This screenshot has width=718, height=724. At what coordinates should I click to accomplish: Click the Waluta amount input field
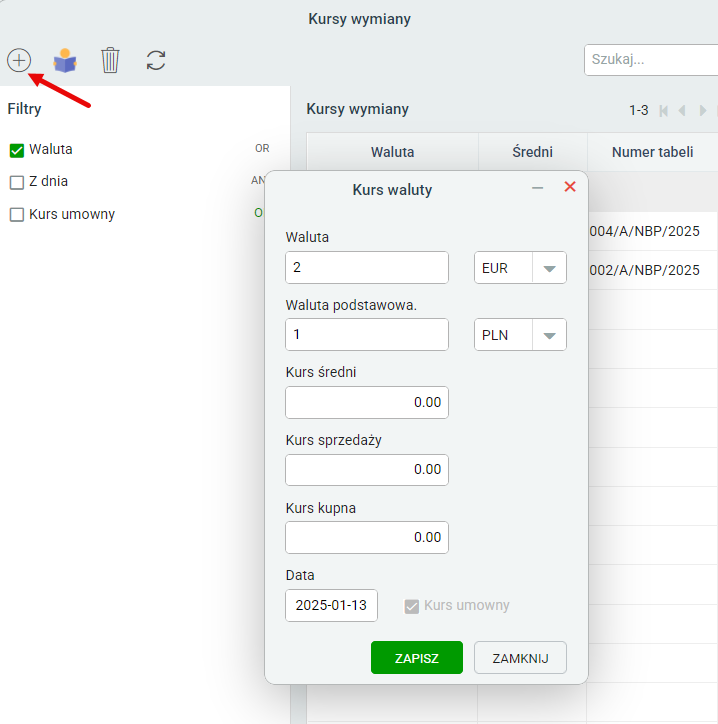click(367, 267)
